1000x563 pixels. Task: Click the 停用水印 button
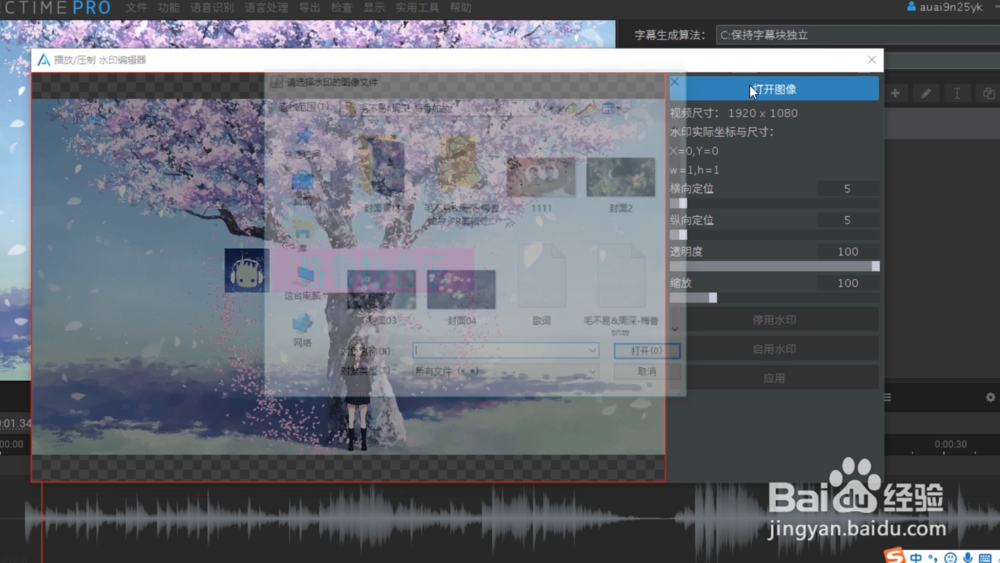click(774, 320)
